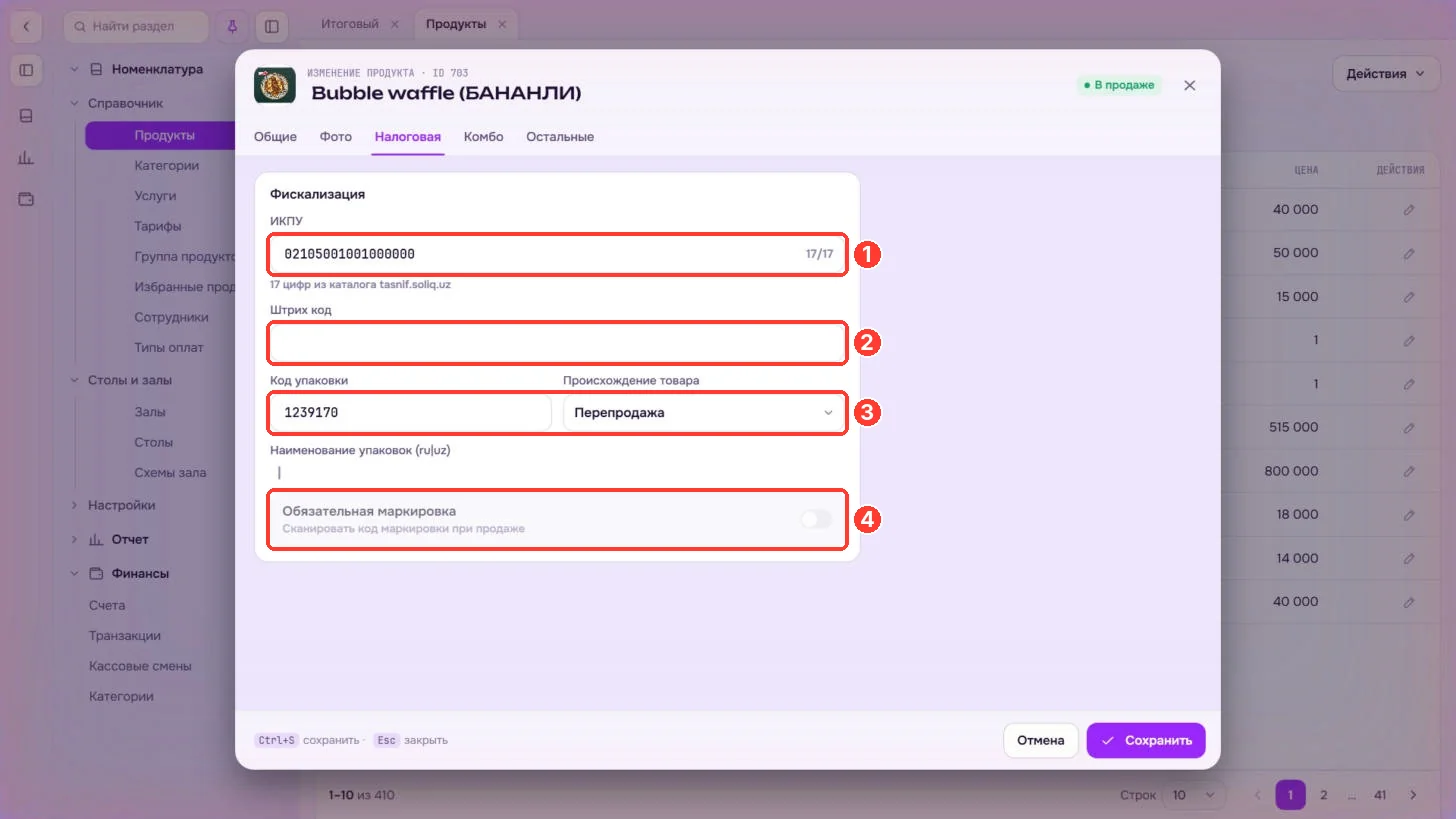Collapse the Столы и залы tree group

click(x=74, y=380)
